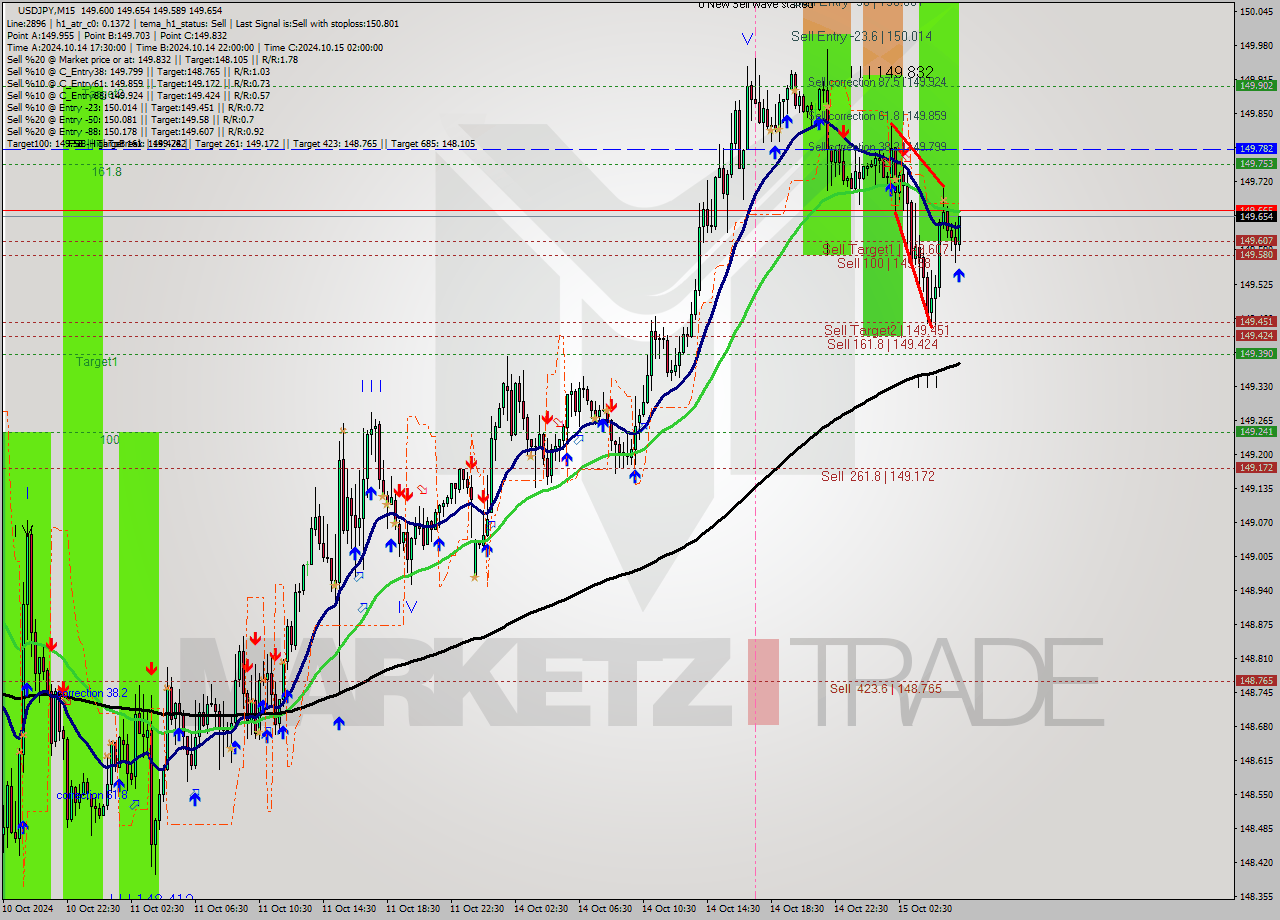This screenshot has width=1280, height=920.
Task: Click the '11 Oct 06:30' time axis label
Action: pos(221,909)
